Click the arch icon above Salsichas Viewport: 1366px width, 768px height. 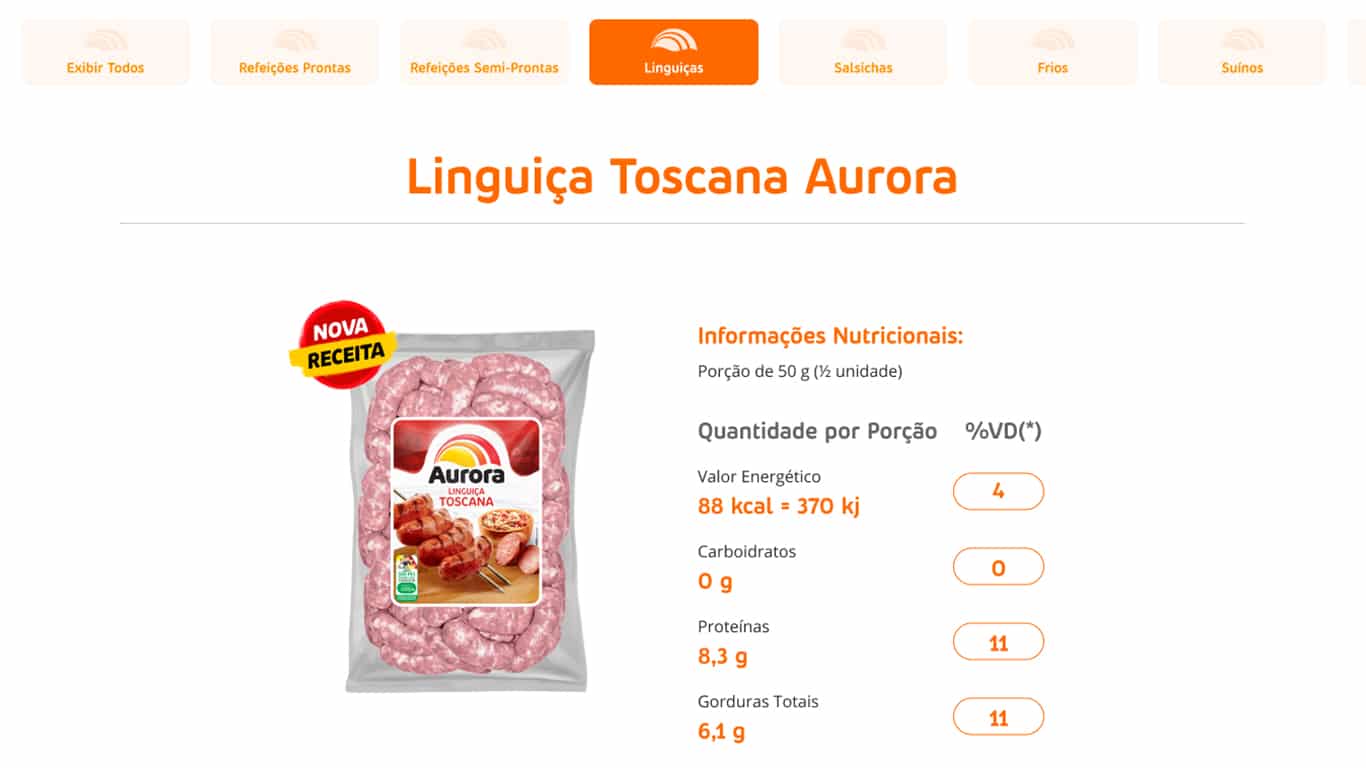click(x=863, y=40)
